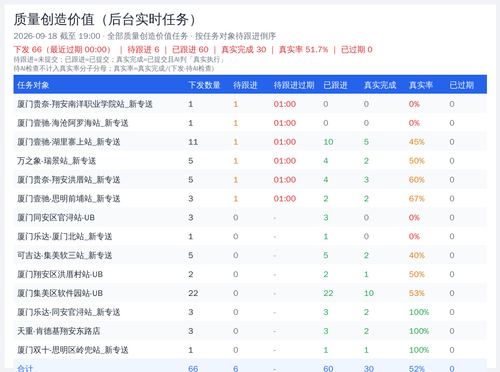Select the report title 质量创造价值(后台实时任务)

106,19
